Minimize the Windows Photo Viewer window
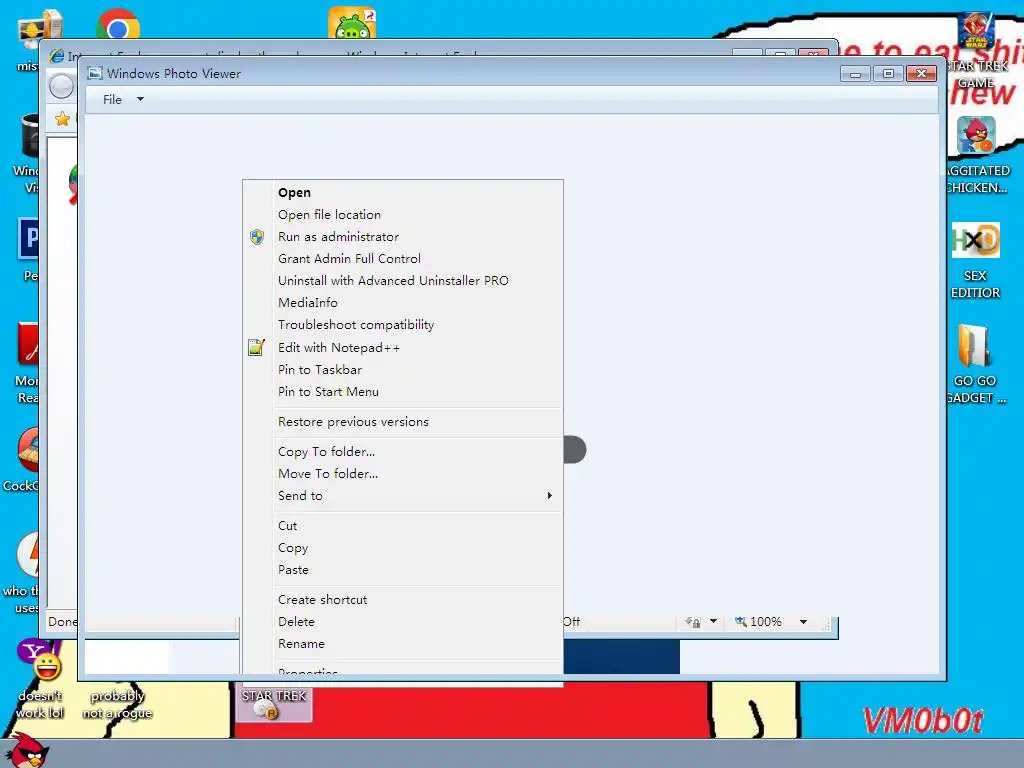Screen dimensions: 1024x768 tap(856, 74)
